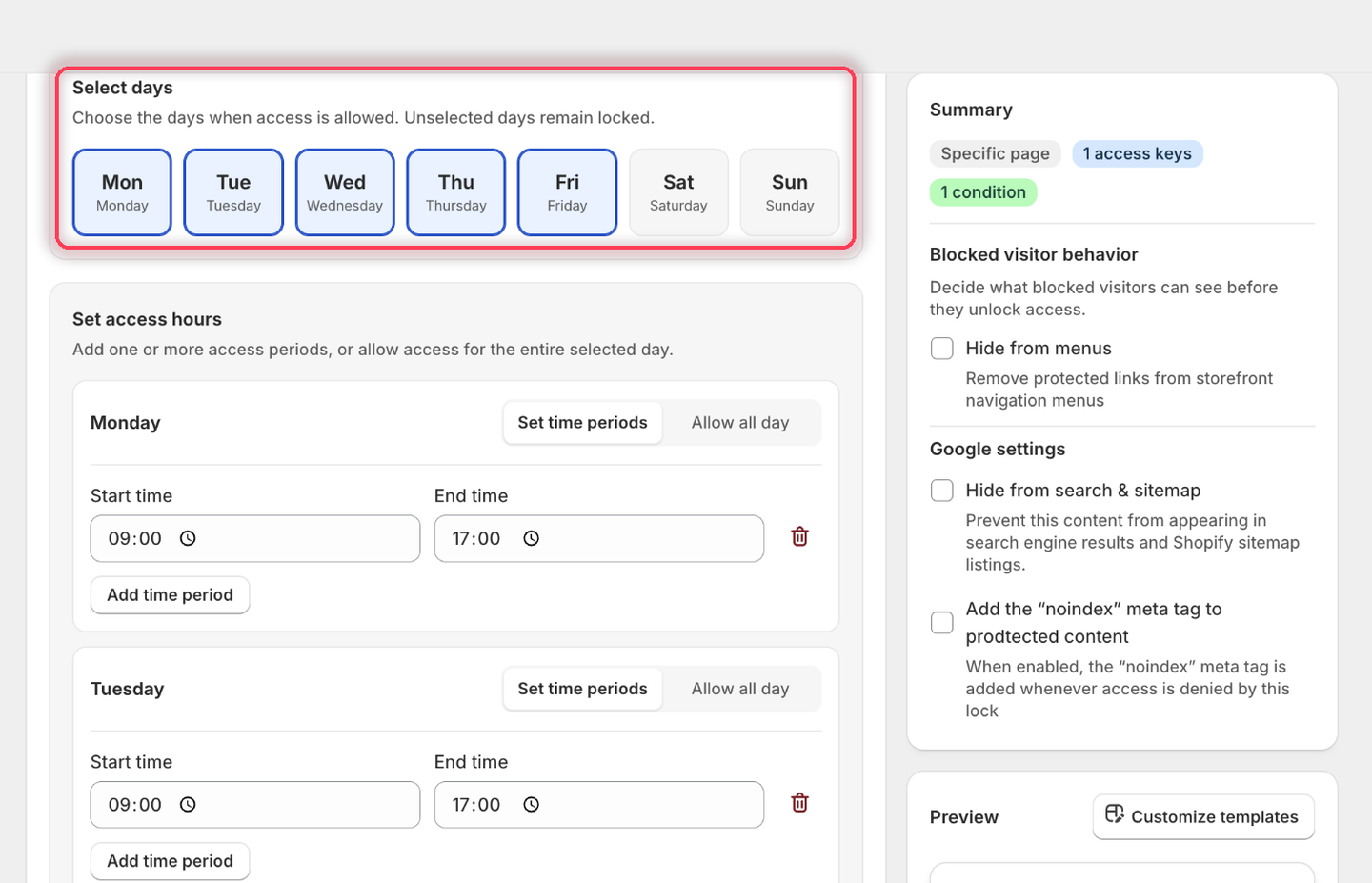The width and height of the screenshot is (1372, 883).
Task: Click the 1 condition badge
Action: 983,192
